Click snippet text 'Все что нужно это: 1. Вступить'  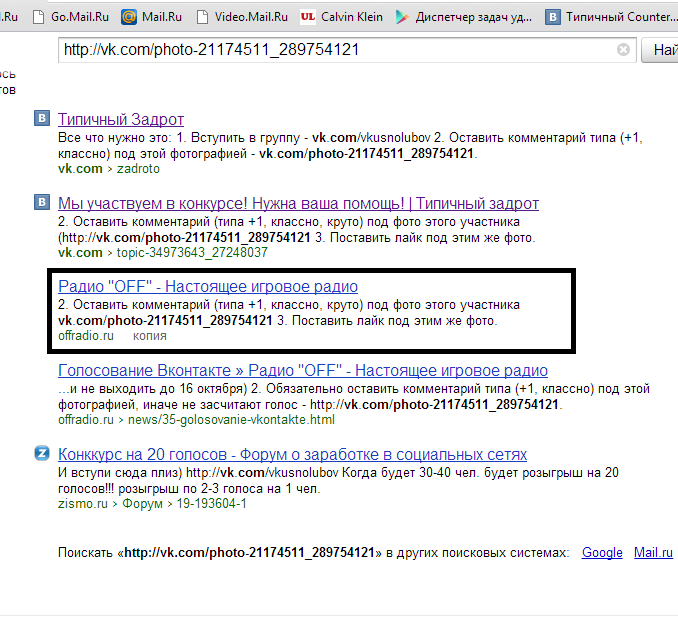coord(152,138)
